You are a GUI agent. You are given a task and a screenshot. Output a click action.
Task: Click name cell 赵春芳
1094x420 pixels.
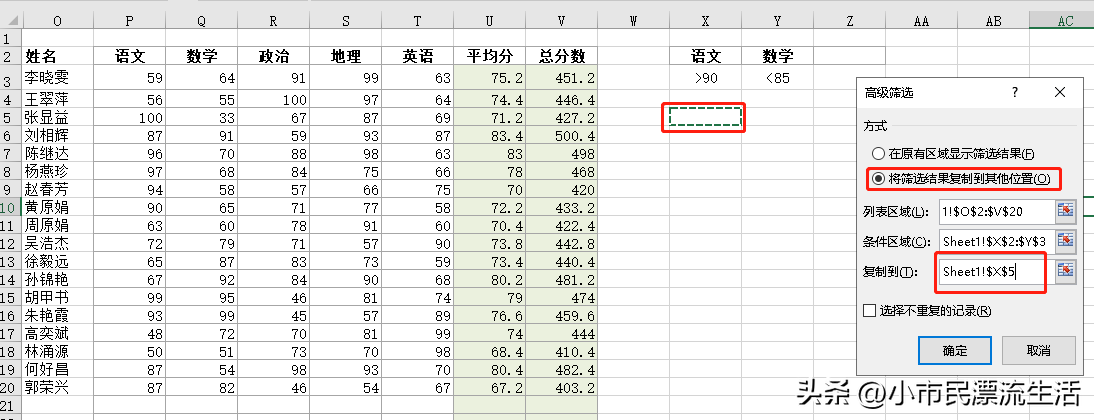pos(57,190)
